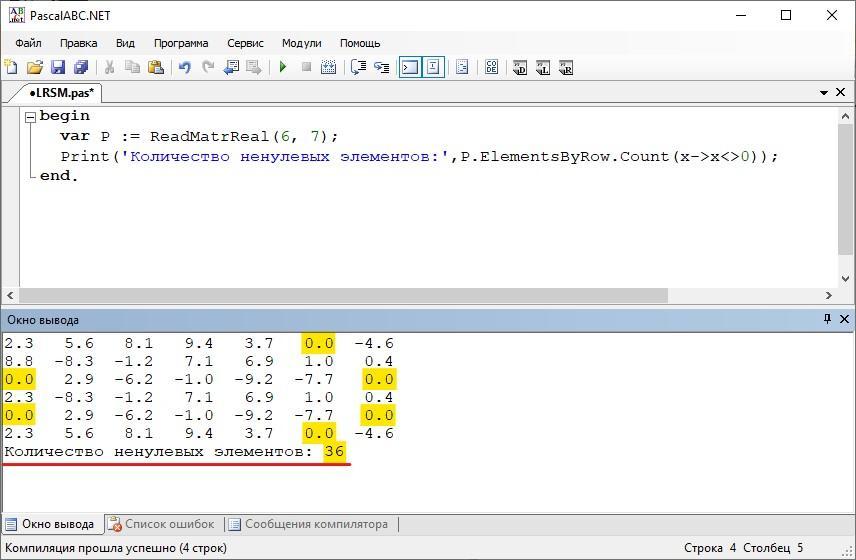The height and width of the screenshot is (560, 856).
Task: Close the Окно вывода panel
Action: pyautogui.click(x=844, y=319)
